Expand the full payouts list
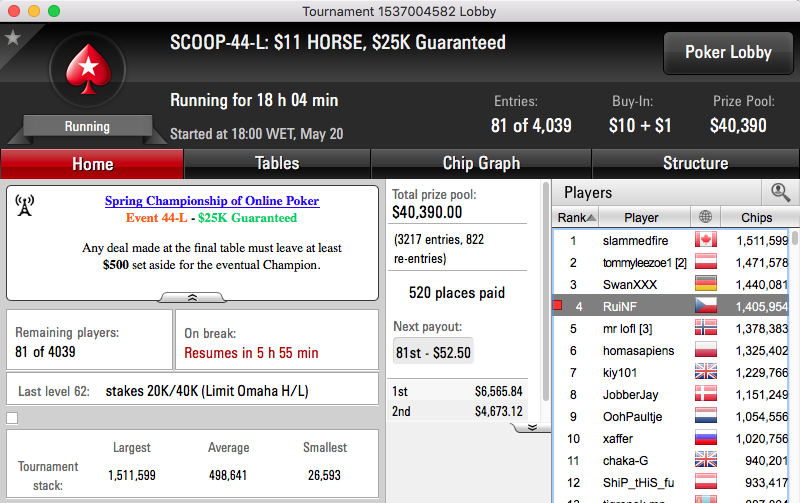The width and height of the screenshot is (800, 503). click(x=532, y=427)
